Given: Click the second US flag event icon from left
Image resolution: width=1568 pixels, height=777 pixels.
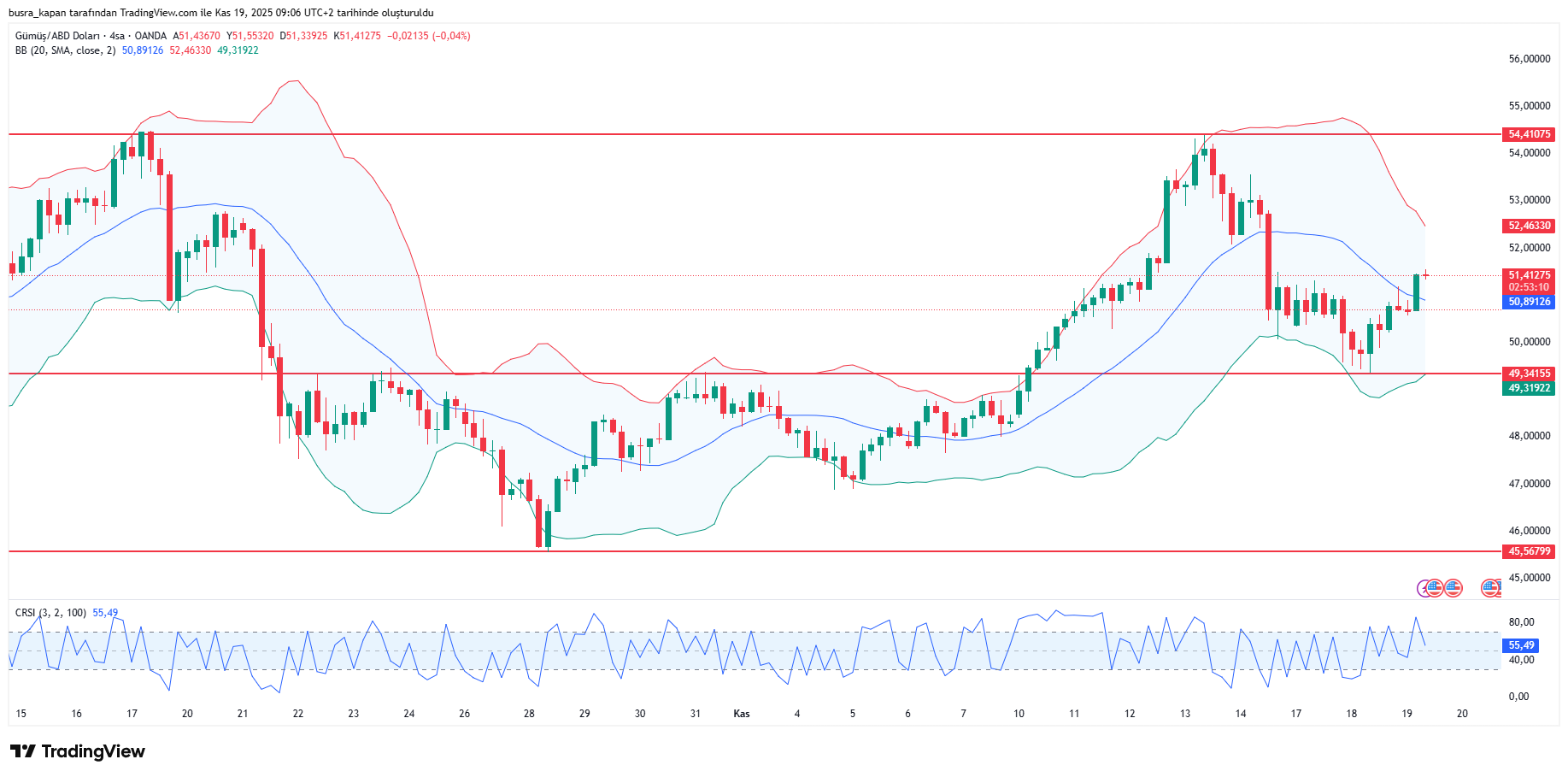Looking at the screenshot, I should [1453, 588].
